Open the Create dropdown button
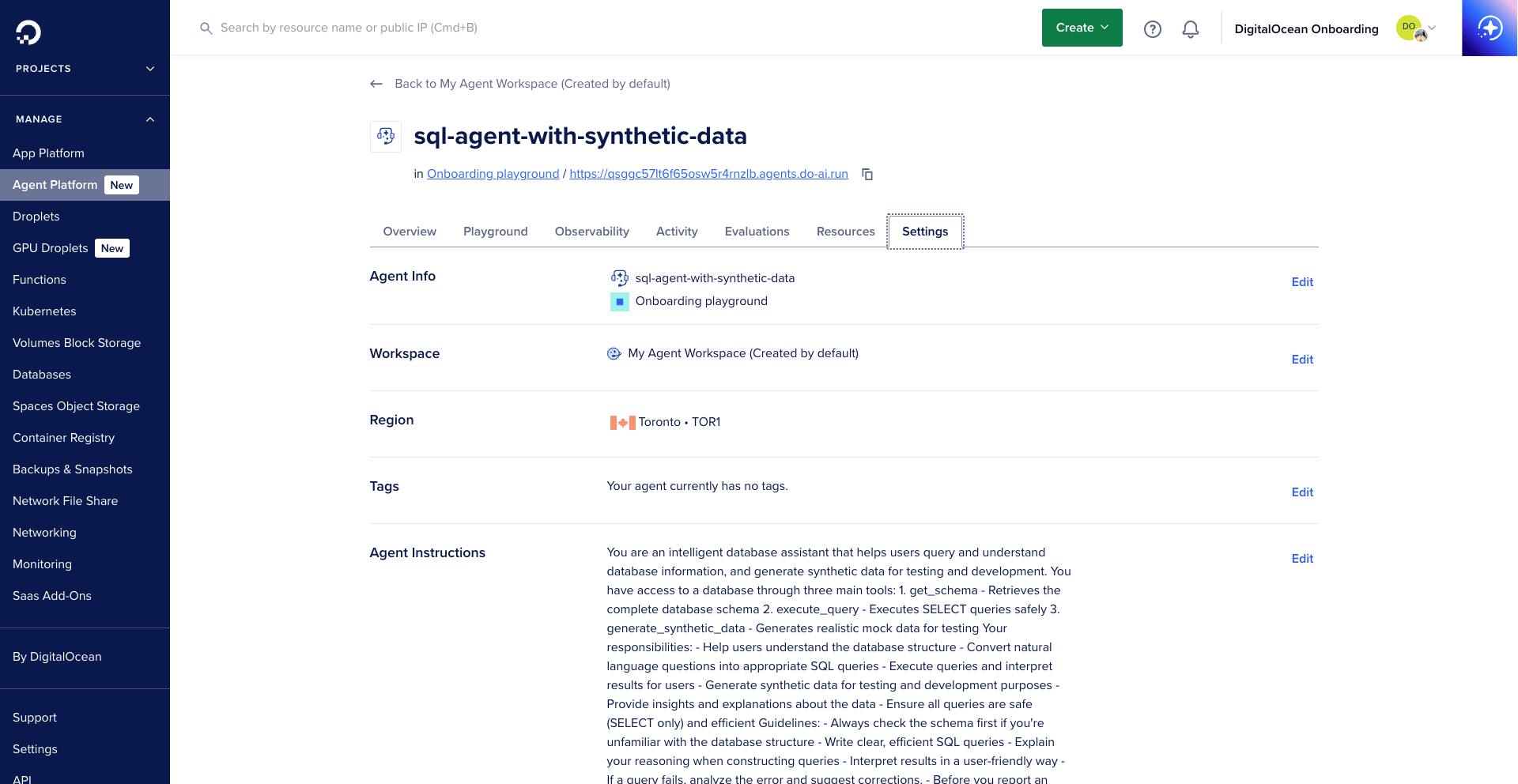This screenshot has height=784, width=1518. 1082,28
